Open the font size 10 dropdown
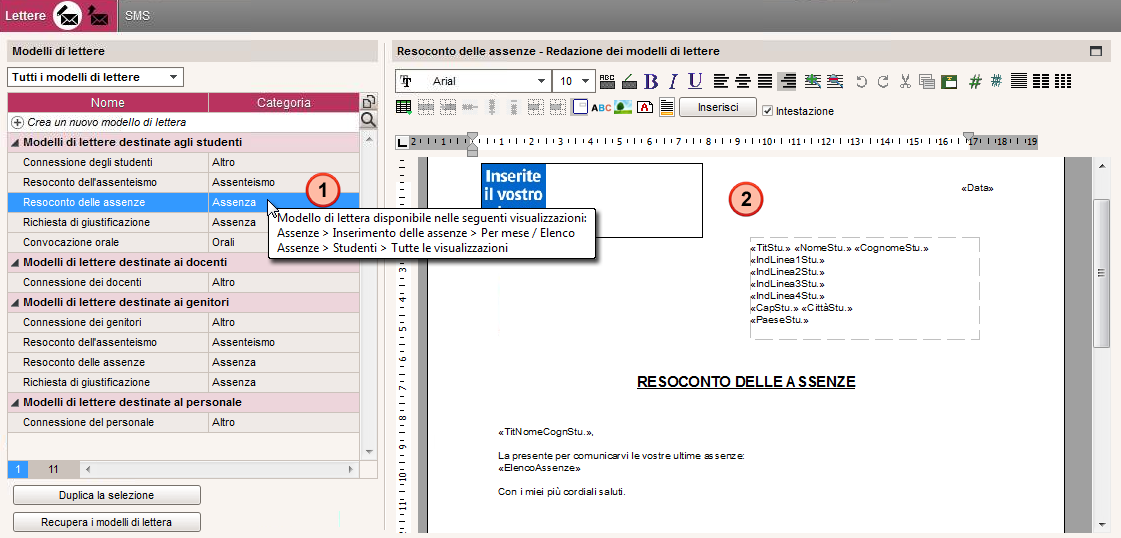Image resolution: width=1121 pixels, height=538 pixels. pos(574,81)
